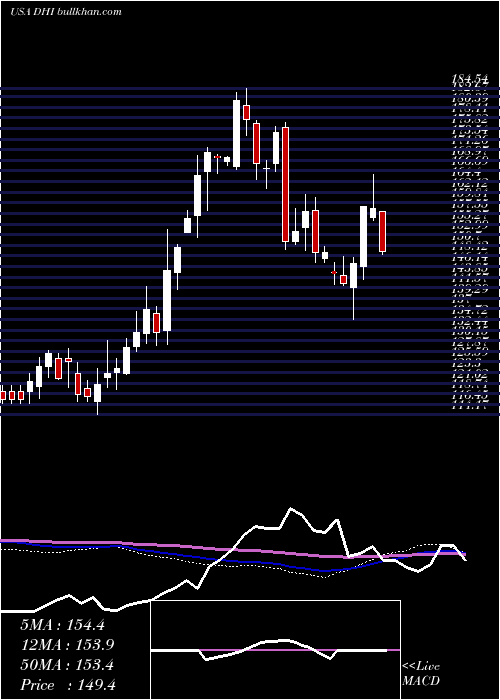Click the Price : 149.4 readout

coord(68,685)
